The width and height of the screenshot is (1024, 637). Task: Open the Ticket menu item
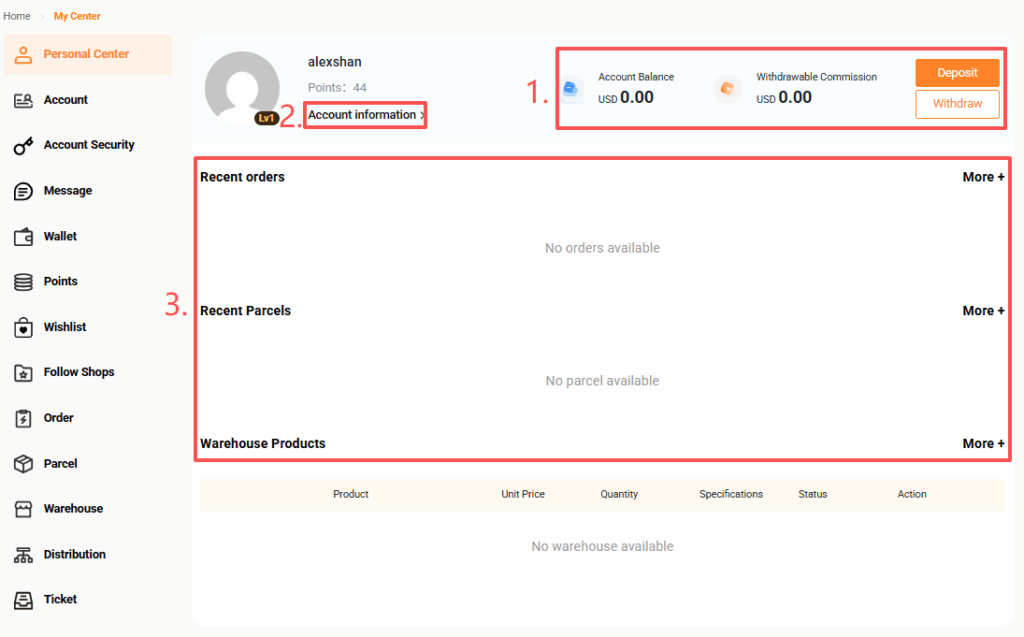point(60,599)
